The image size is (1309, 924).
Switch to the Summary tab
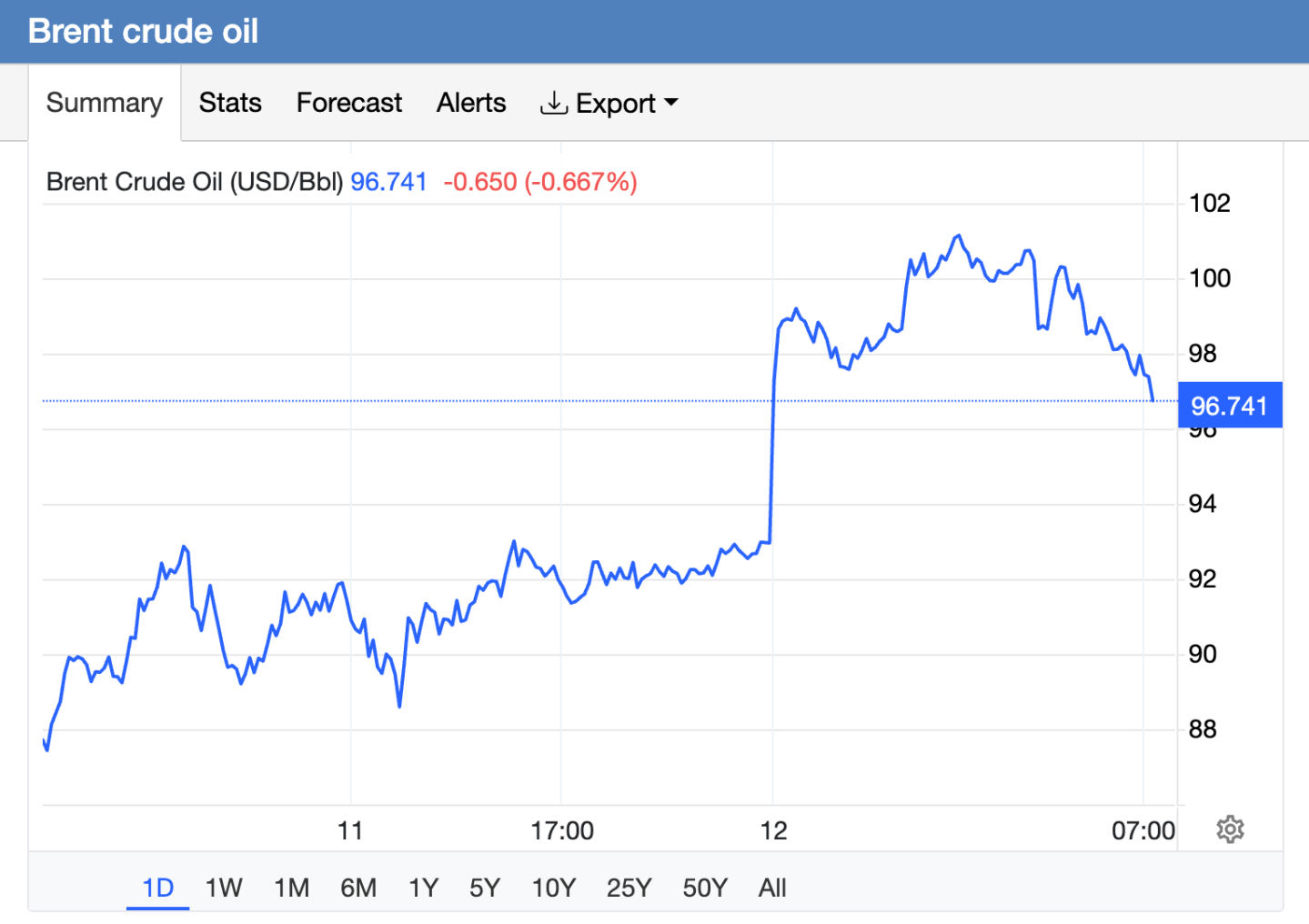coord(105,103)
